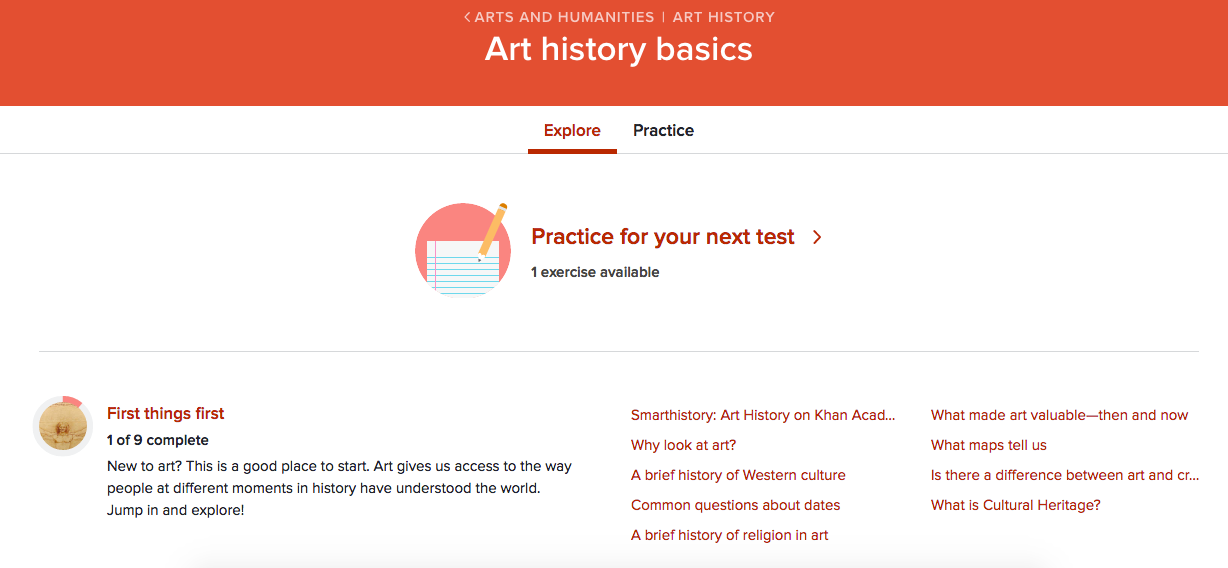
Task: Click the chevron next to Practice for your next test
Action: coord(817,238)
